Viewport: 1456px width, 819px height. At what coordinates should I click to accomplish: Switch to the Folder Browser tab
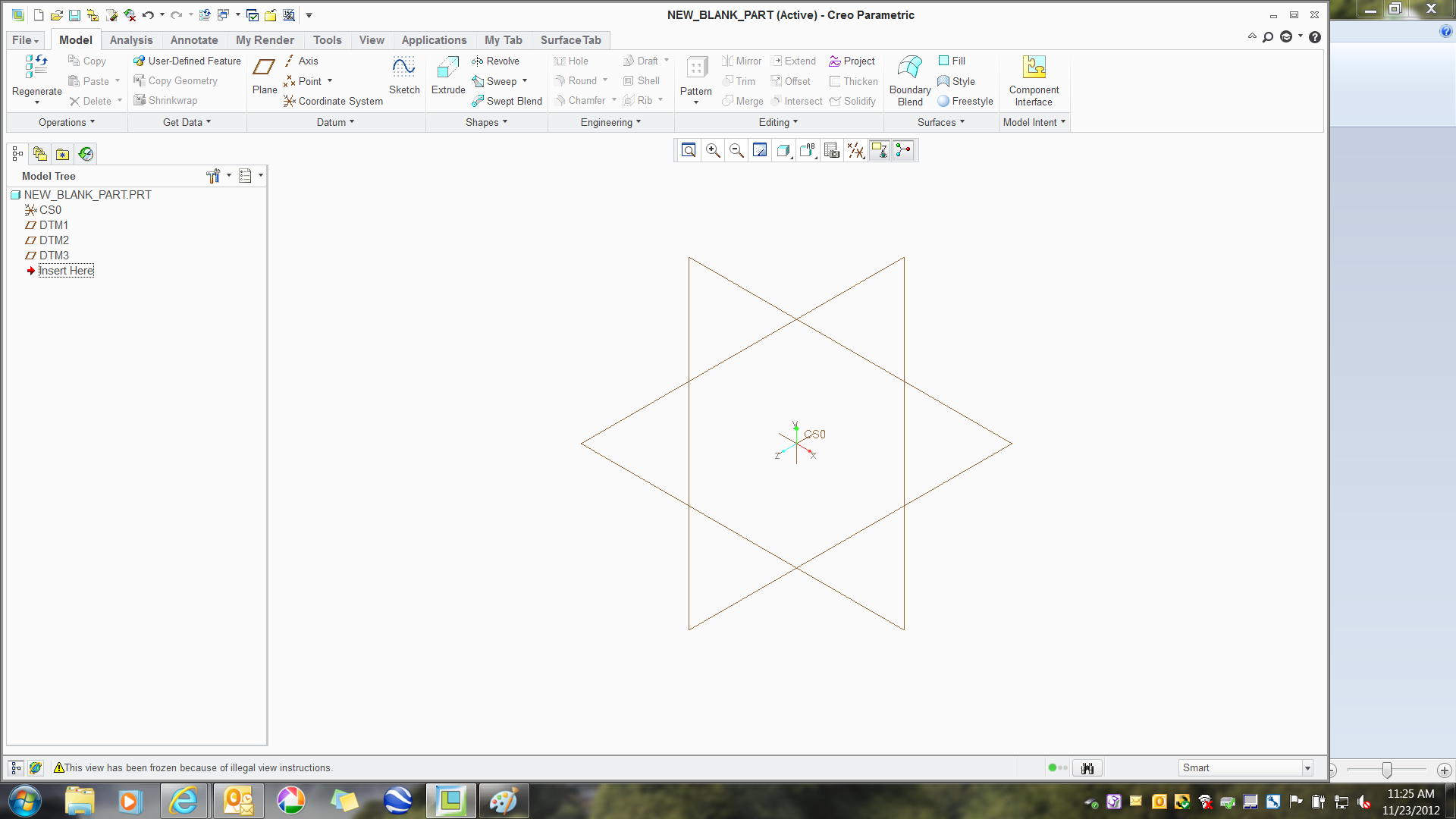pos(40,154)
